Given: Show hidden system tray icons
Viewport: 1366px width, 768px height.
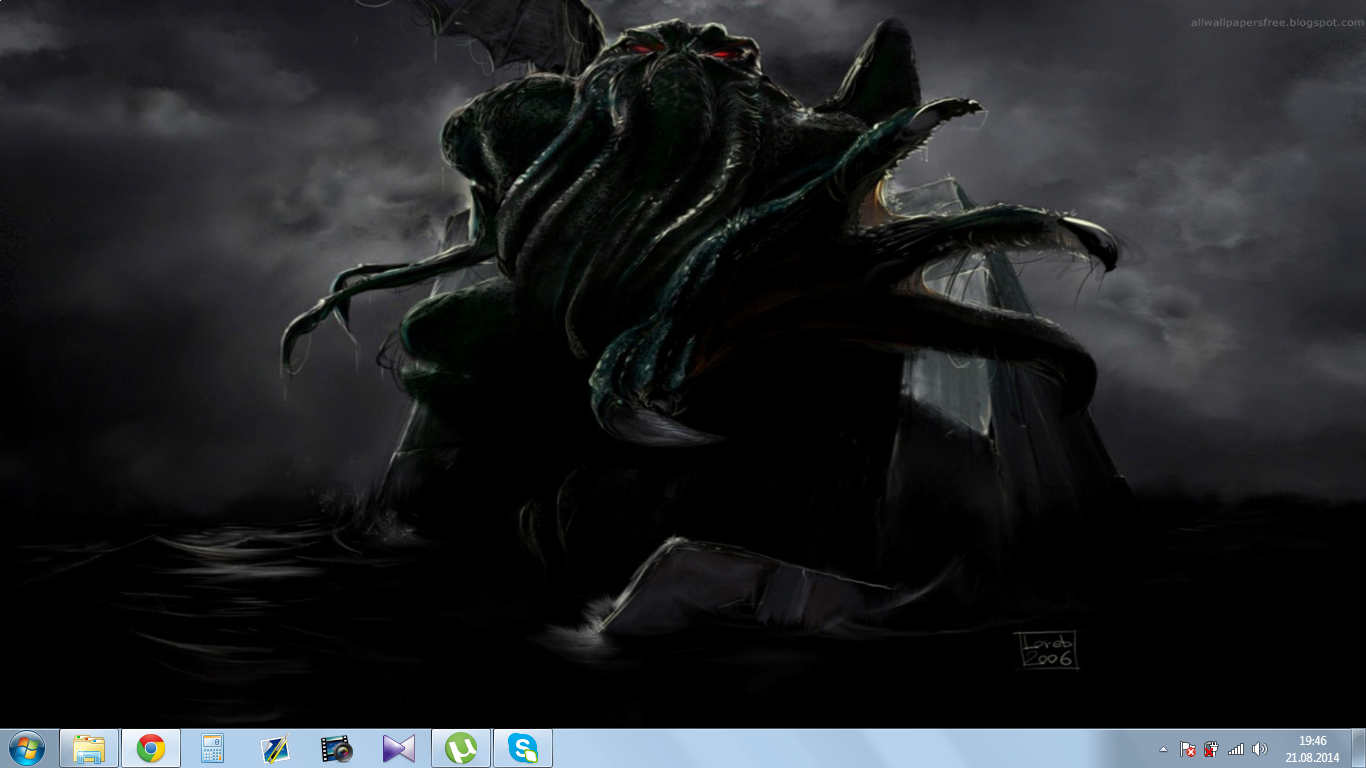Looking at the screenshot, I should click(x=1163, y=749).
